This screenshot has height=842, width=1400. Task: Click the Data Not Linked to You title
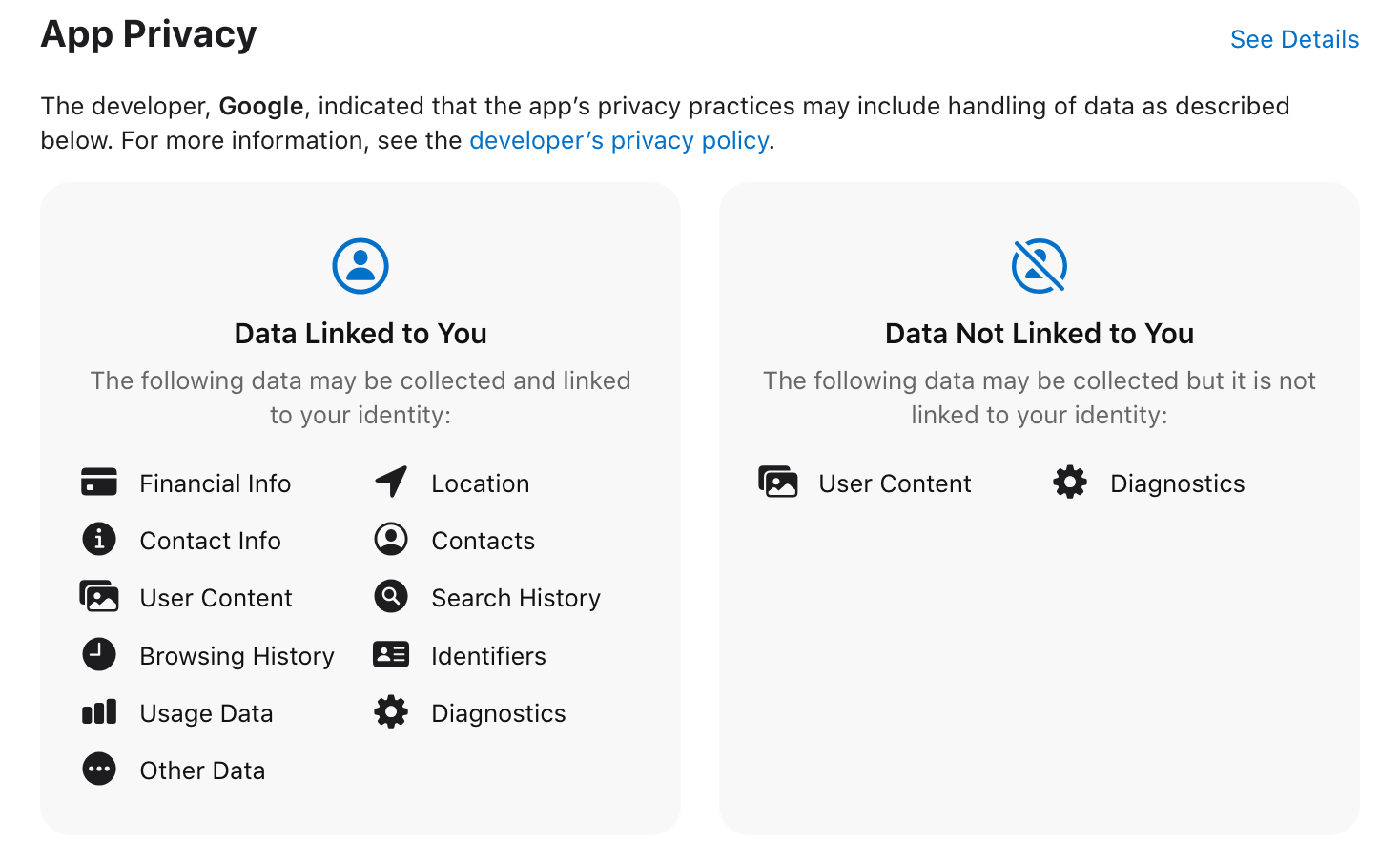tap(1039, 334)
